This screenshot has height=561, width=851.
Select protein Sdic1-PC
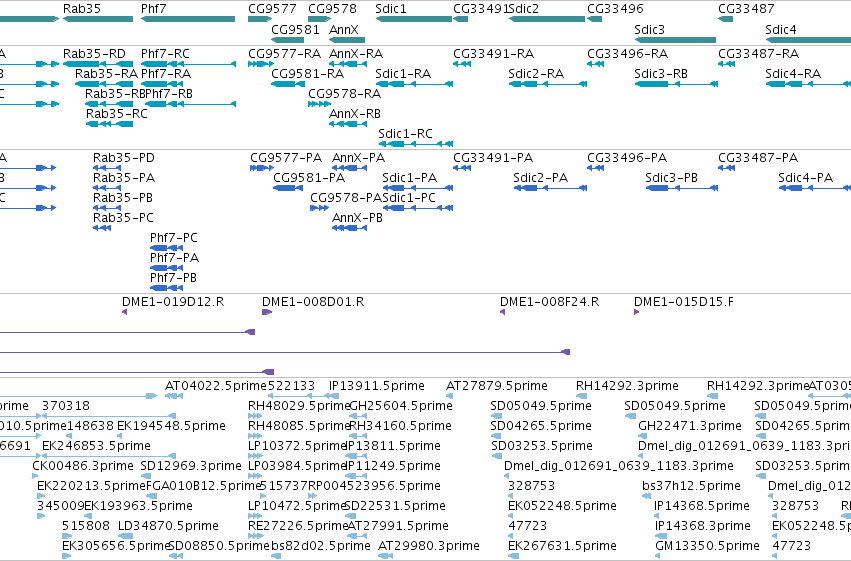click(409, 198)
